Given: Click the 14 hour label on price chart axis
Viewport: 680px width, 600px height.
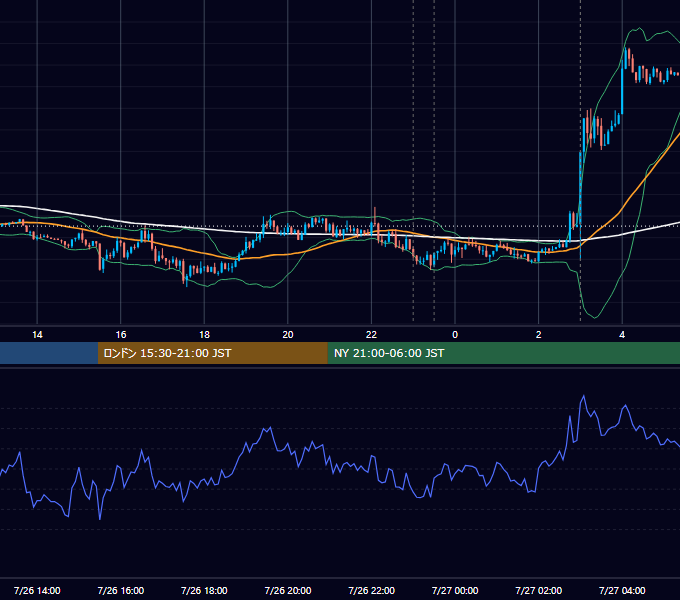Looking at the screenshot, I should (37, 335).
